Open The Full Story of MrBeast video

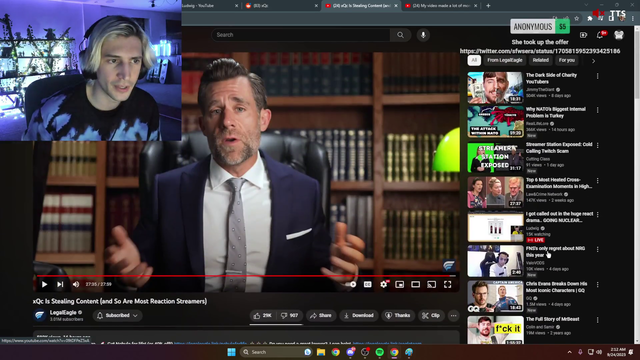[495, 330]
